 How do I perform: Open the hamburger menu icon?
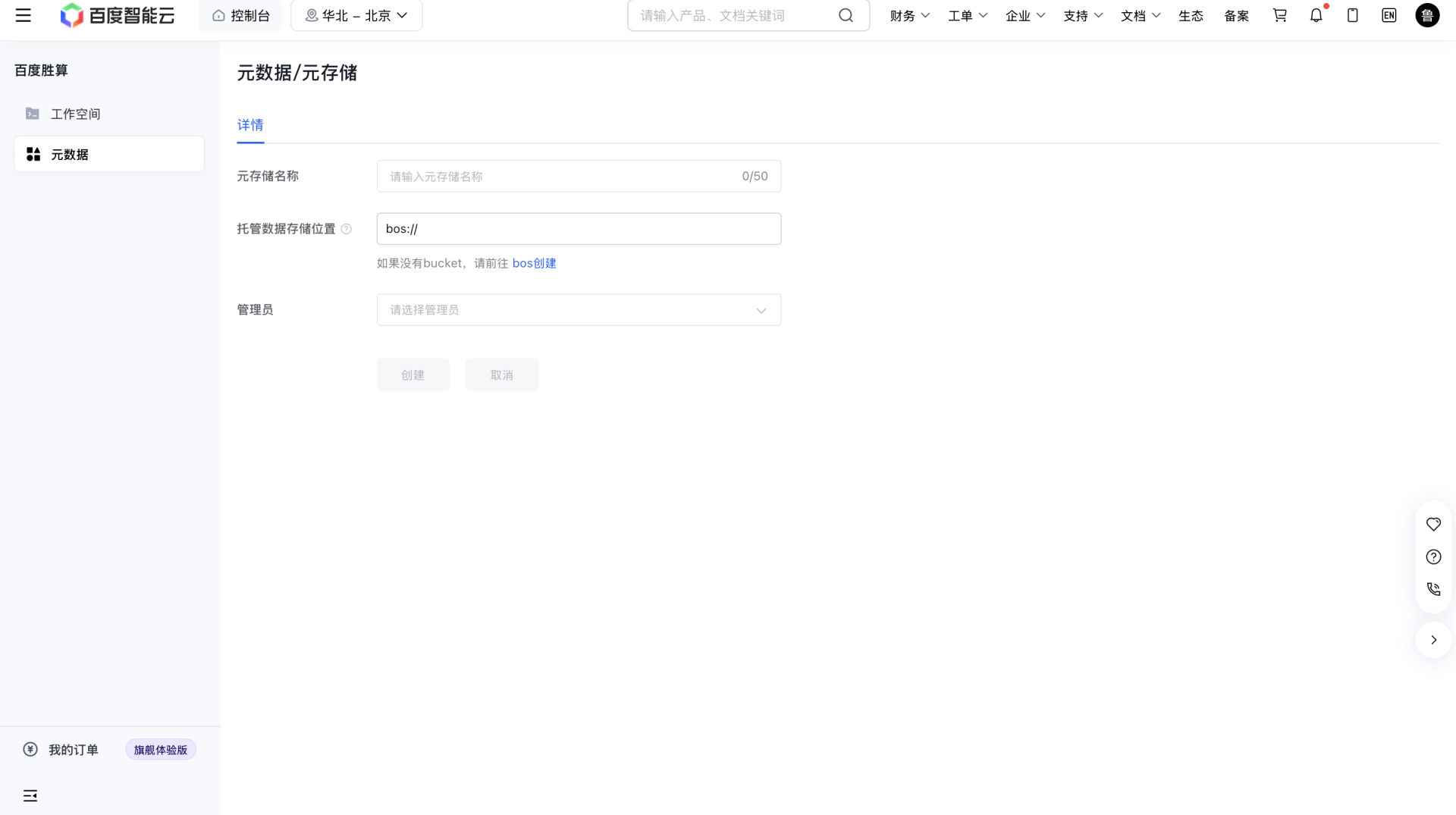pyautogui.click(x=24, y=15)
